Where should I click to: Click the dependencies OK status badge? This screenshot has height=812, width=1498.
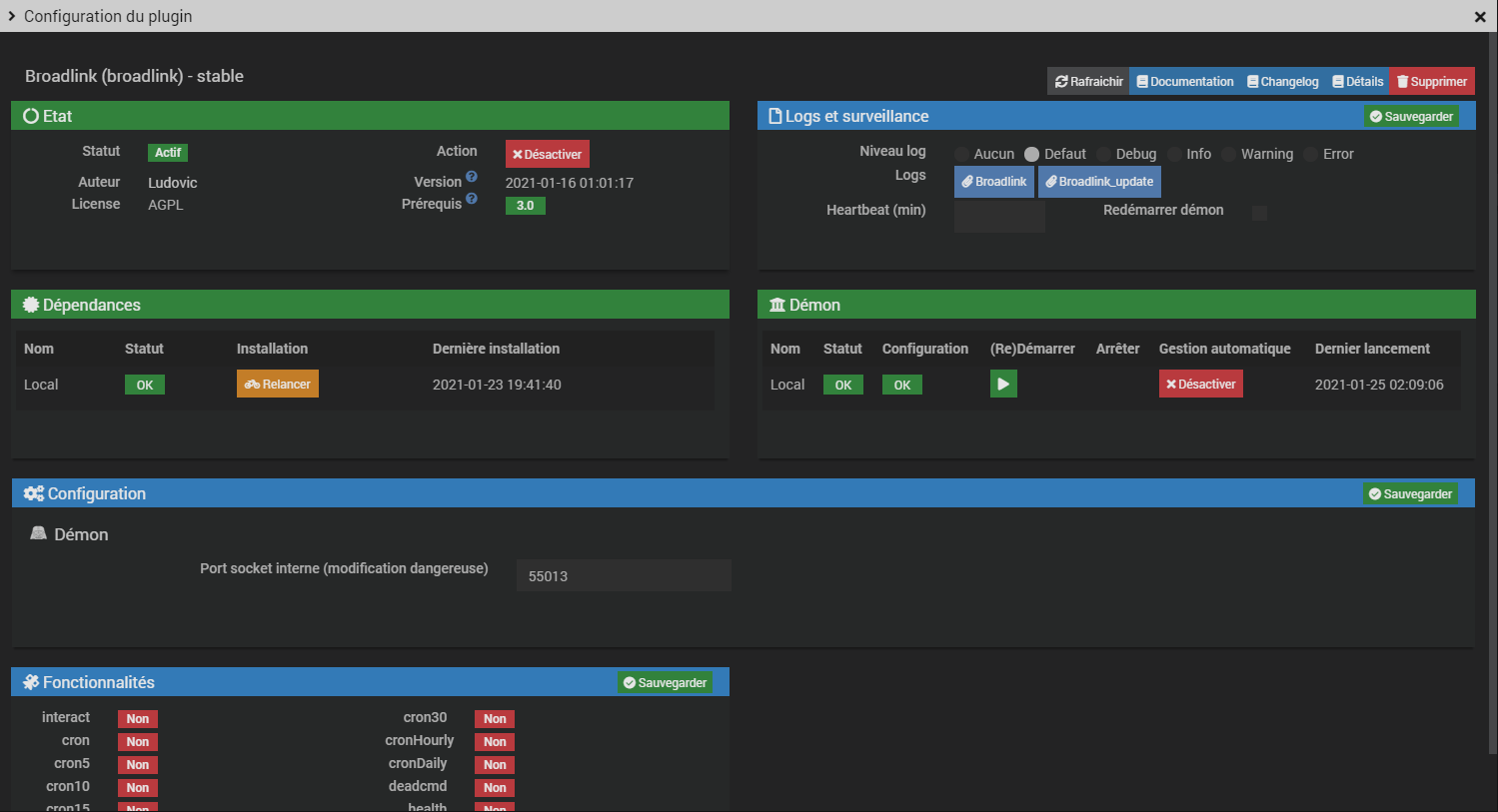pos(145,386)
